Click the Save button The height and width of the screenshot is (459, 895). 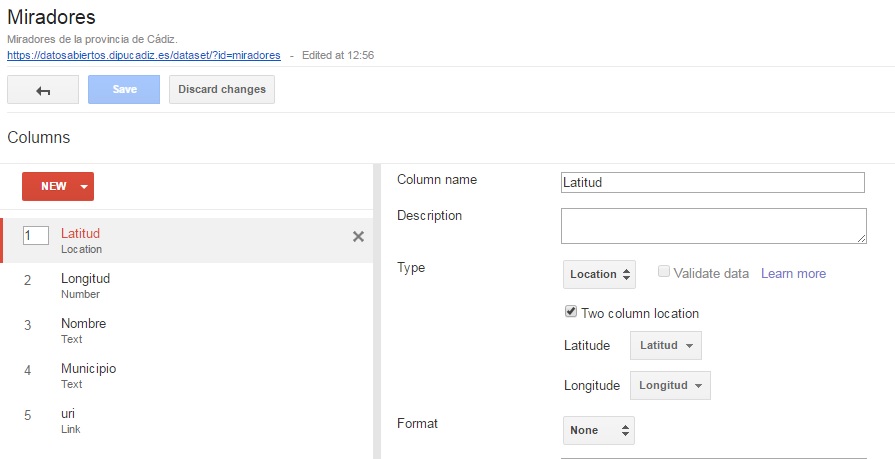(124, 90)
